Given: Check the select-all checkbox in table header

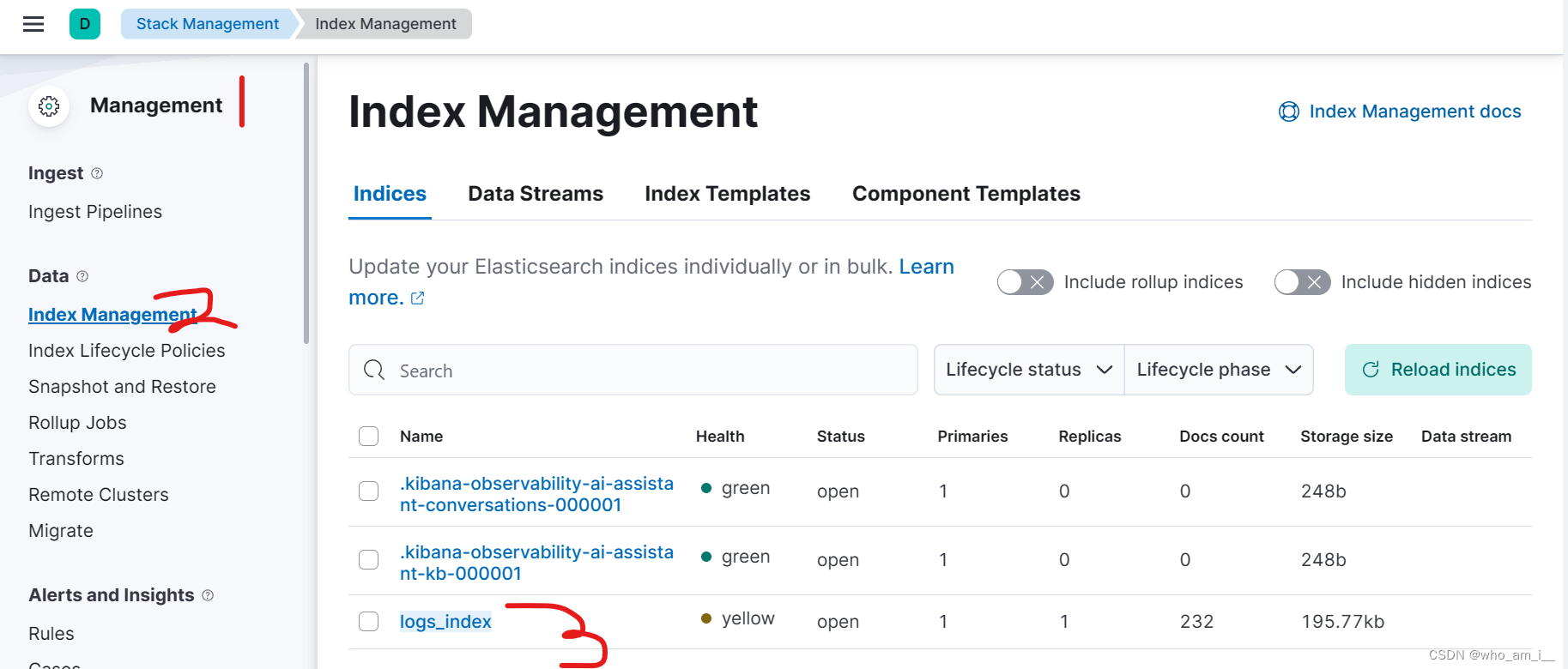Looking at the screenshot, I should click(369, 437).
